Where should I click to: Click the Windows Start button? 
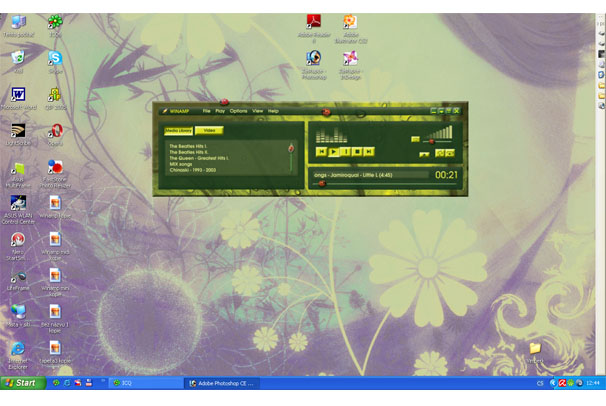(x=20, y=383)
